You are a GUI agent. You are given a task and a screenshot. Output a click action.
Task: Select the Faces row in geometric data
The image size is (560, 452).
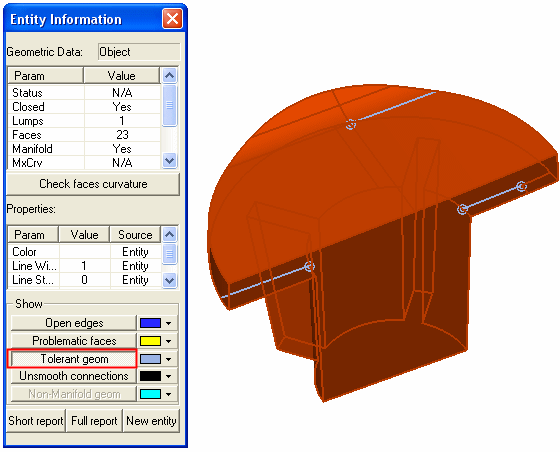coord(84,135)
